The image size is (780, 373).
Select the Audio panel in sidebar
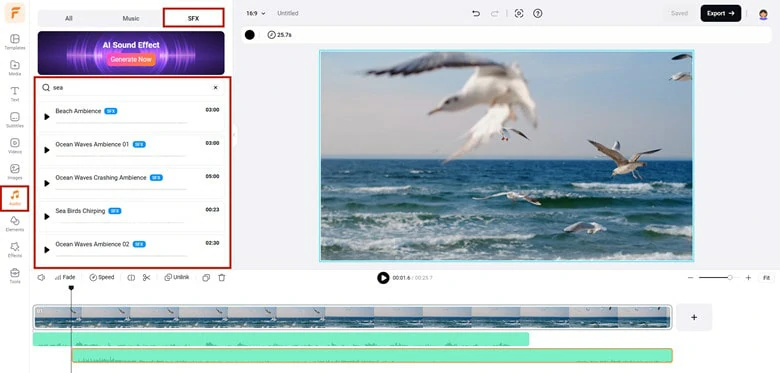coord(15,198)
